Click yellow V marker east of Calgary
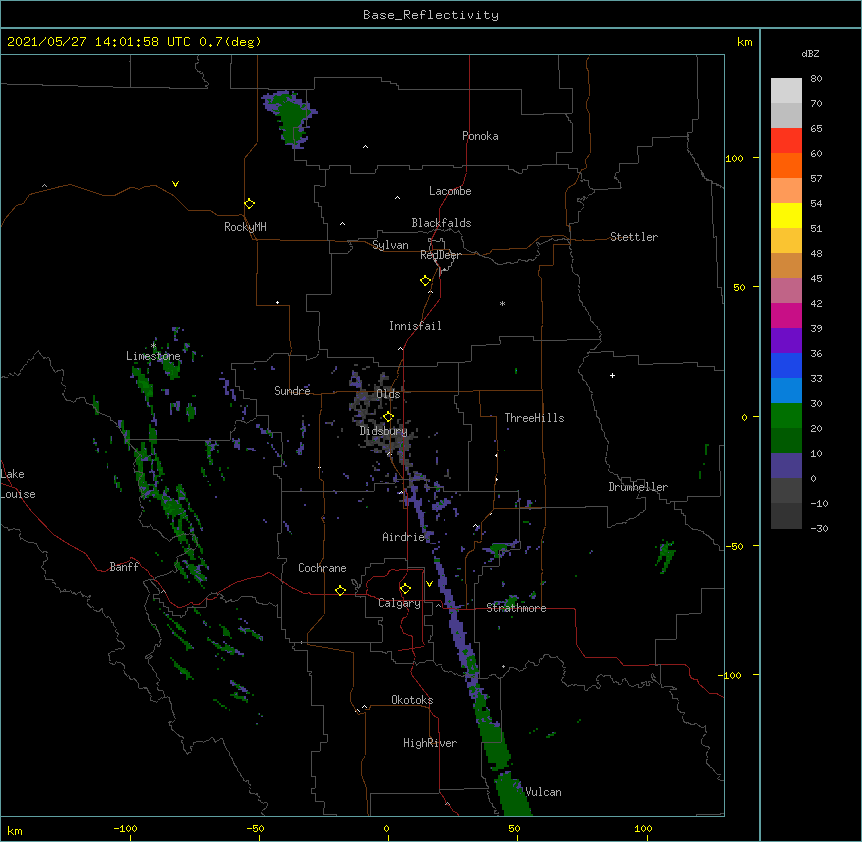The width and height of the screenshot is (862, 842). click(429, 584)
